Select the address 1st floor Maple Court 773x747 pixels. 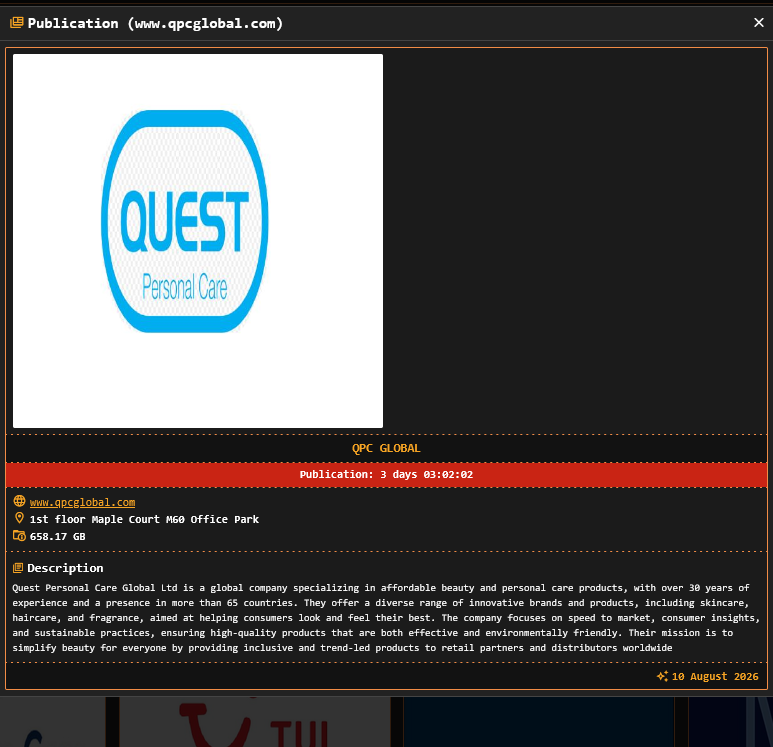pyautogui.click(x=144, y=519)
